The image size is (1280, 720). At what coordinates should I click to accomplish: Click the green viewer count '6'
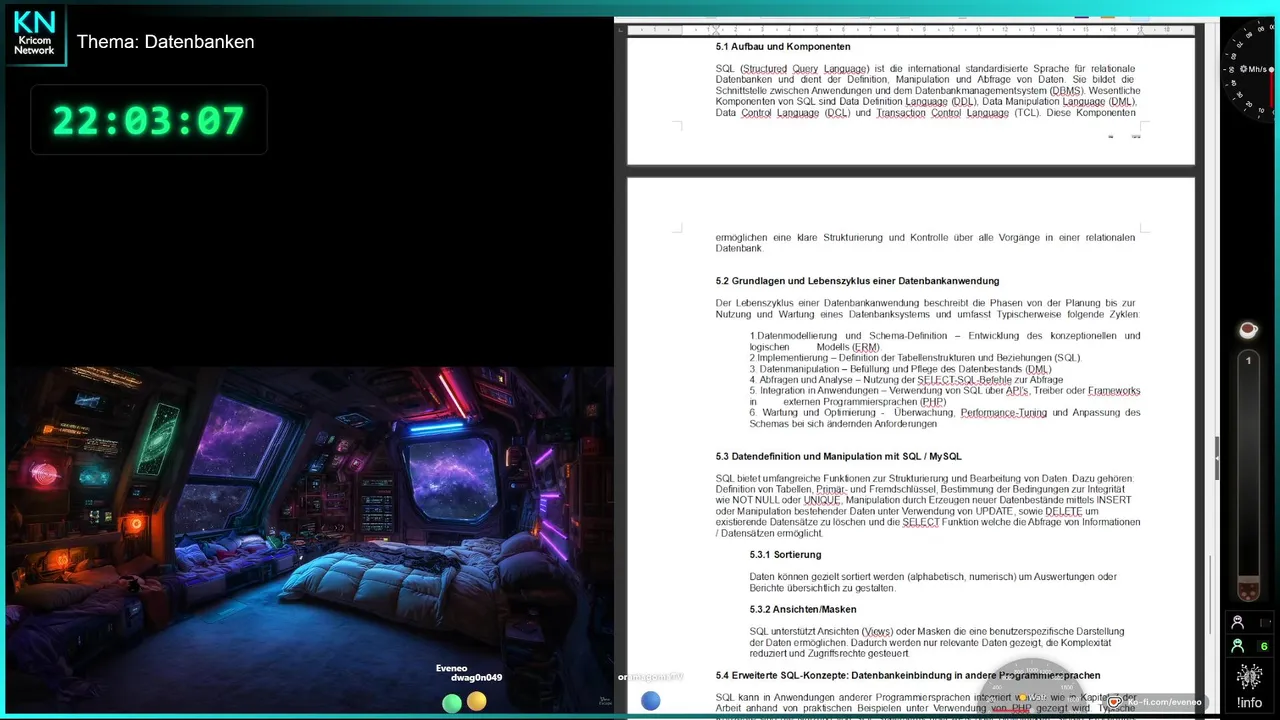1264,647
